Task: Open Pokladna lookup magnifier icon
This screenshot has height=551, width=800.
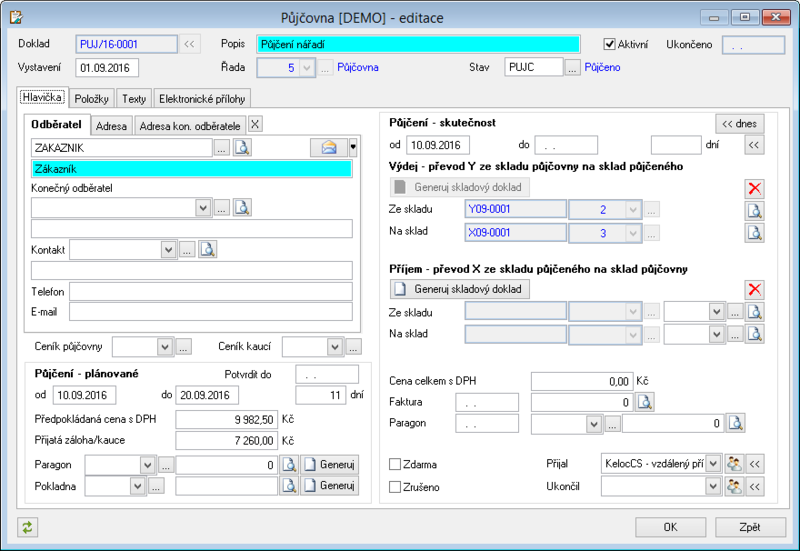Action: [289, 486]
